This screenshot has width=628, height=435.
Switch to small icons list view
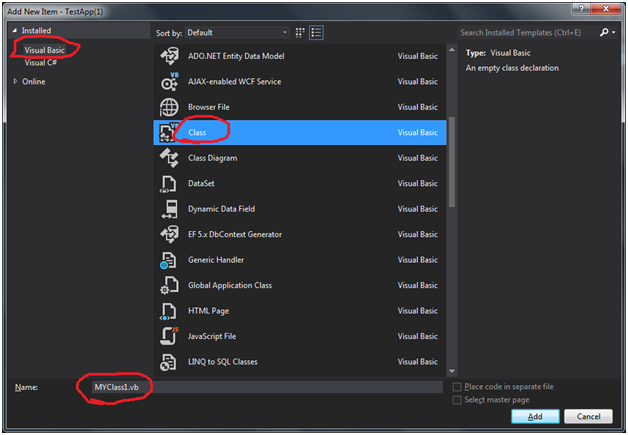[316, 32]
